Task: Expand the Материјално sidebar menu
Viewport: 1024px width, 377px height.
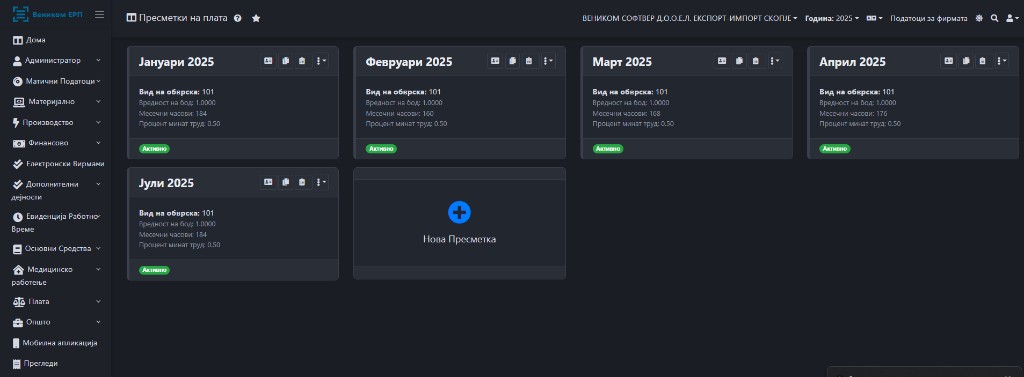Action: click(56, 101)
